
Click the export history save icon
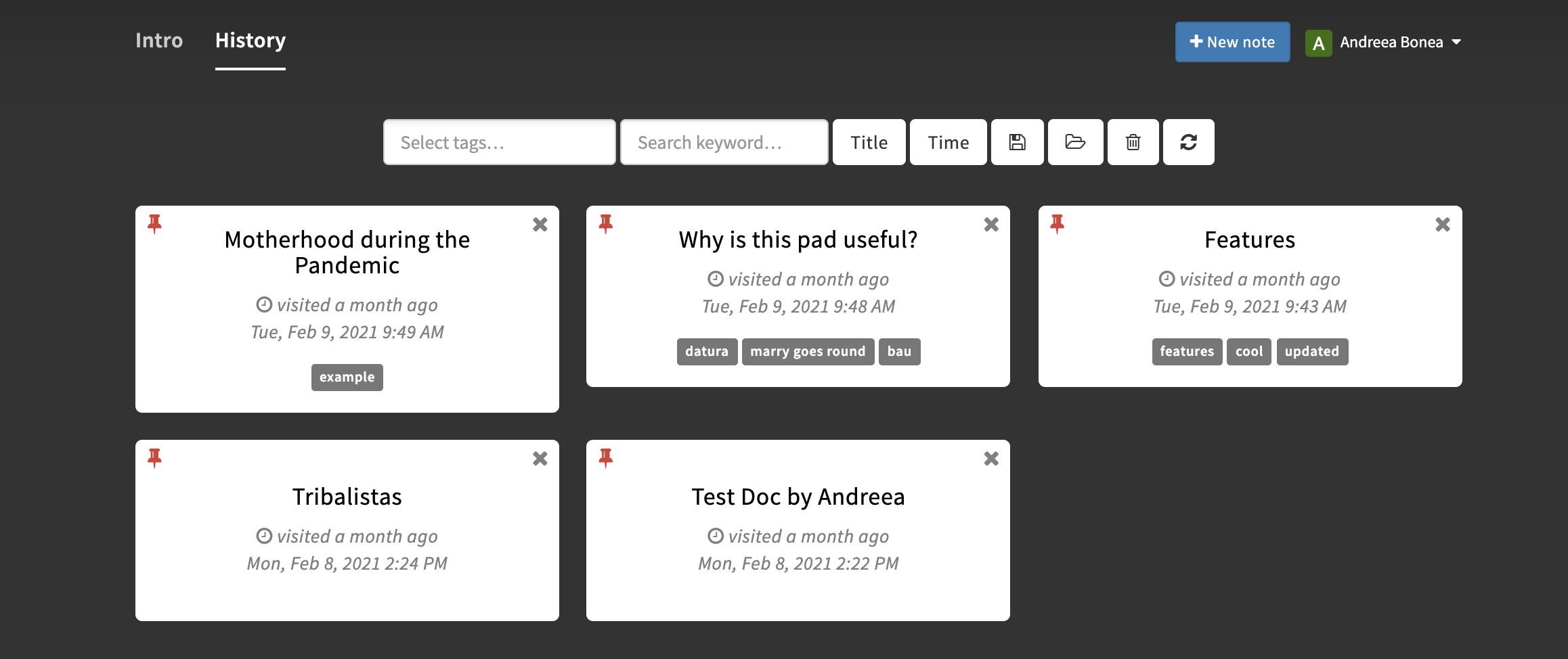pyautogui.click(x=1017, y=142)
